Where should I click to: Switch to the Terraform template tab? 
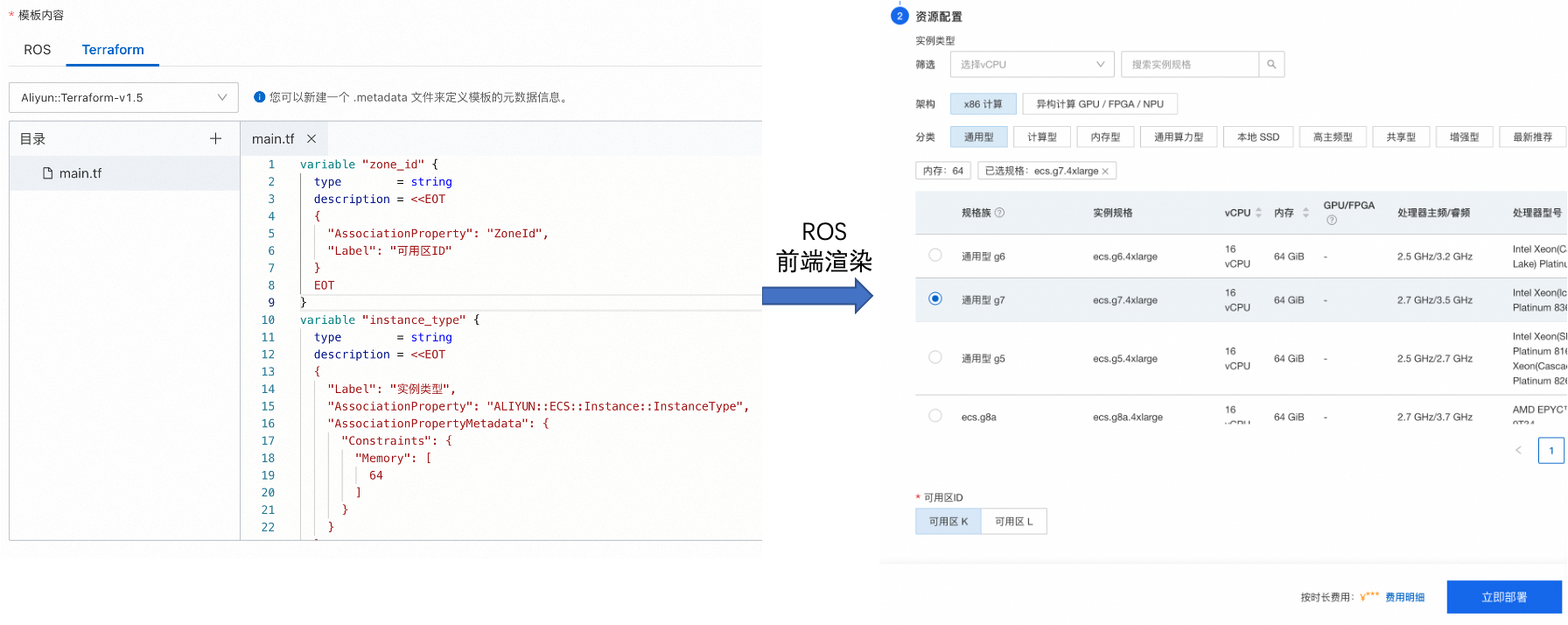tap(113, 50)
